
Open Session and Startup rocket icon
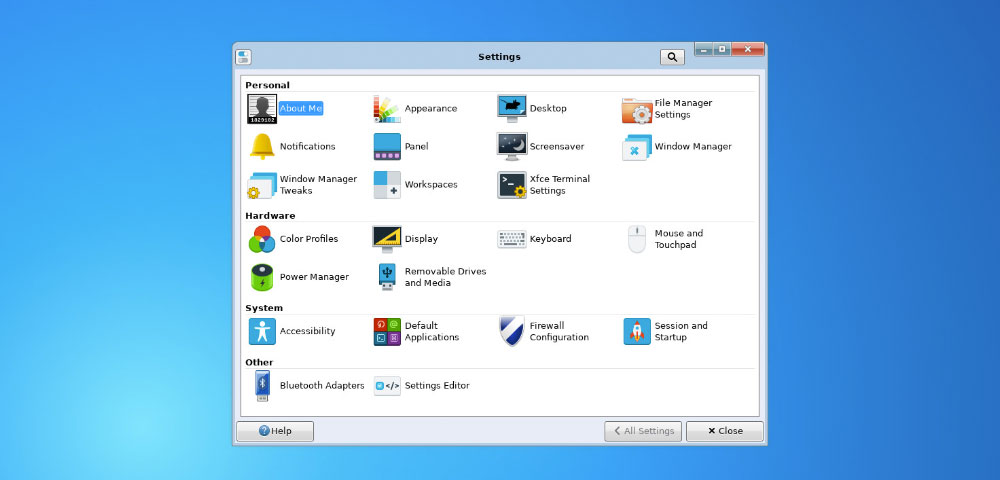(636, 331)
